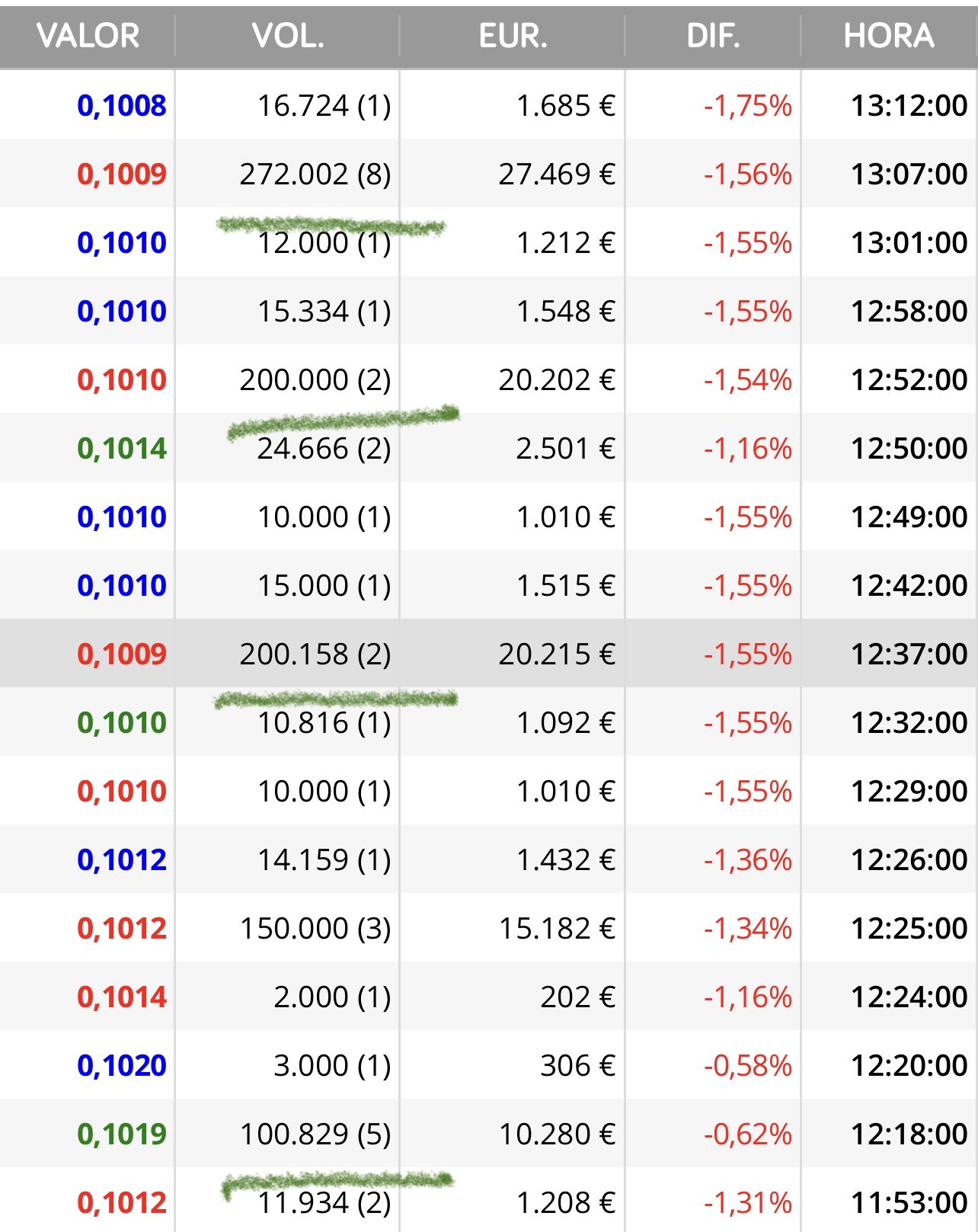
Task: Click the green-marked 12.000 (1) volume
Action: point(324,243)
